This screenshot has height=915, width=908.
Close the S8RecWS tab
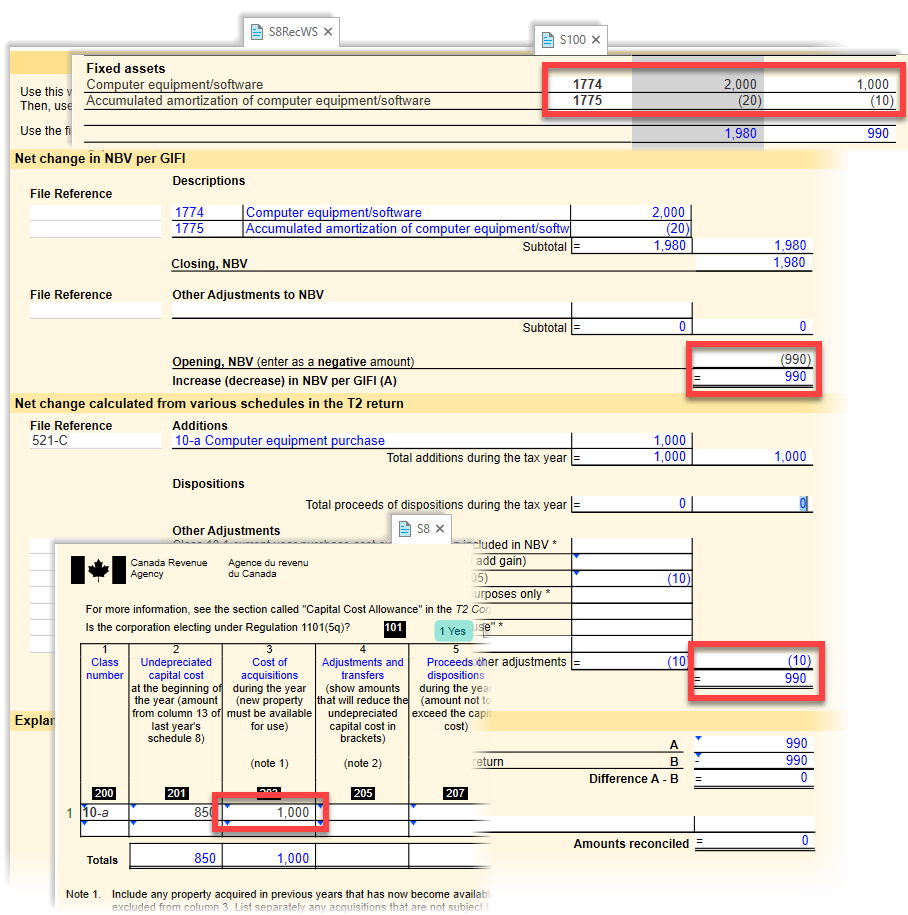click(328, 32)
